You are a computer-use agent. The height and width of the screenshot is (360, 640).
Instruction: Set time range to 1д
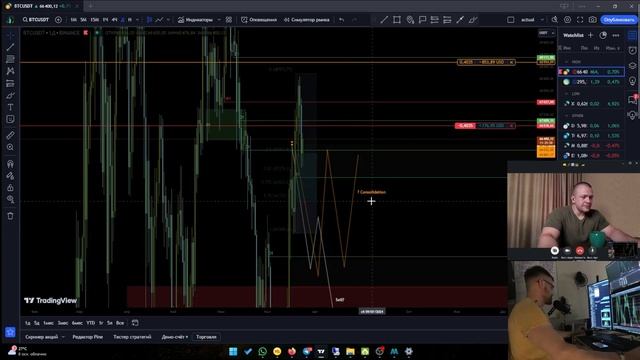click(27, 323)
